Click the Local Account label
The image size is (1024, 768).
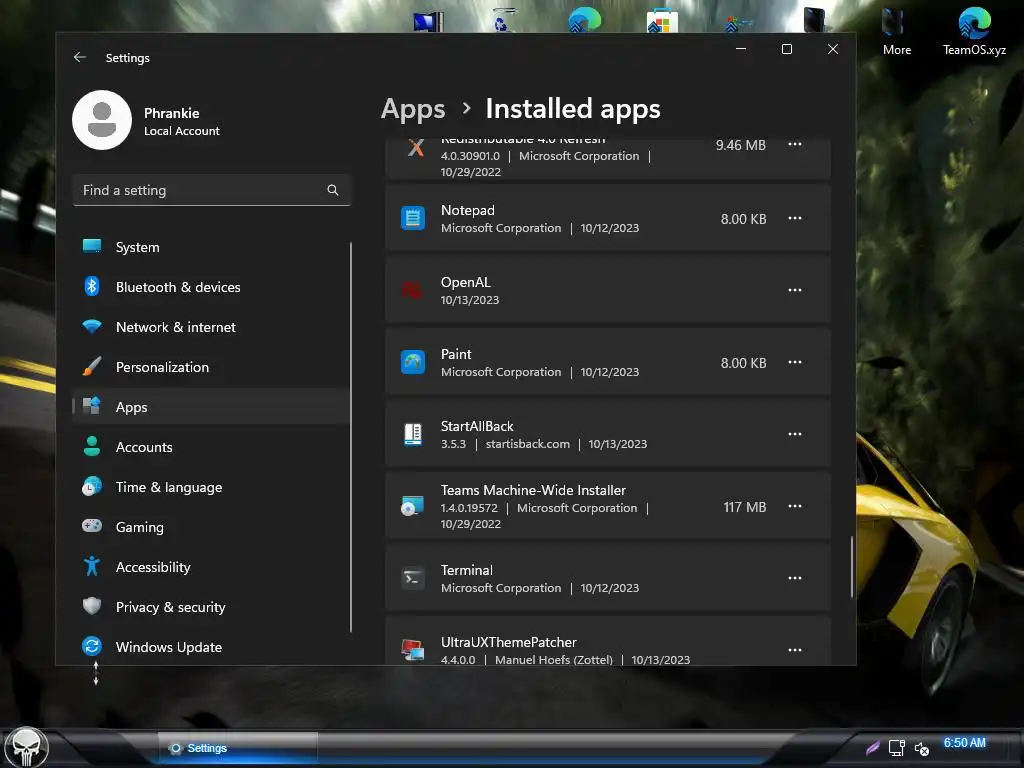tap(182, 131)
